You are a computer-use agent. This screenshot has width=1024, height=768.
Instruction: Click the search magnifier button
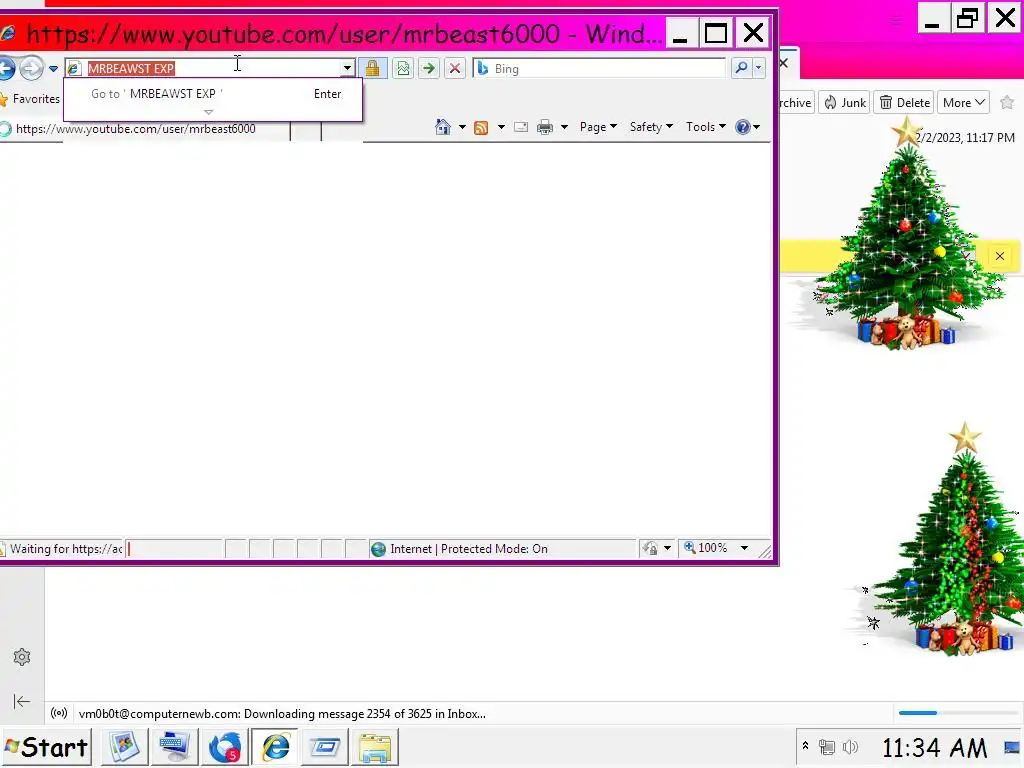click(741, 68)
